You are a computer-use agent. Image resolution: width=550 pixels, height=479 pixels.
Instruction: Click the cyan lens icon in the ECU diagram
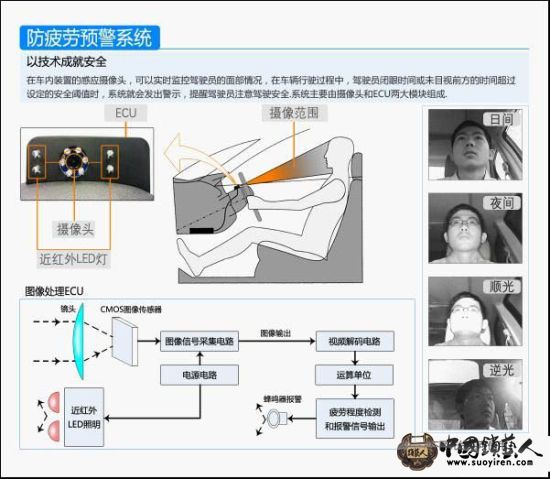tap(79, 342)
